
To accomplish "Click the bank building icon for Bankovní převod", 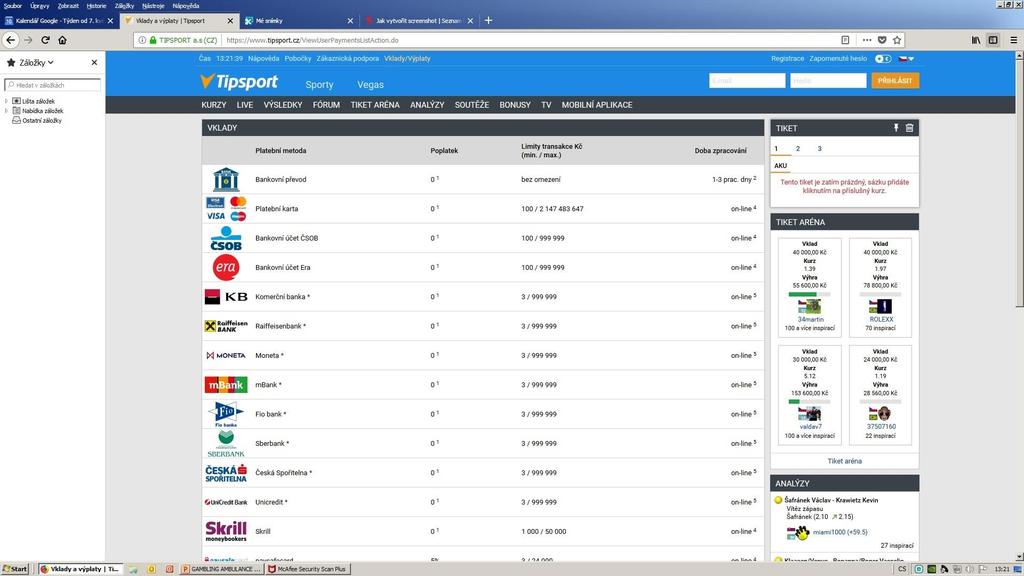I will [226, 179].
